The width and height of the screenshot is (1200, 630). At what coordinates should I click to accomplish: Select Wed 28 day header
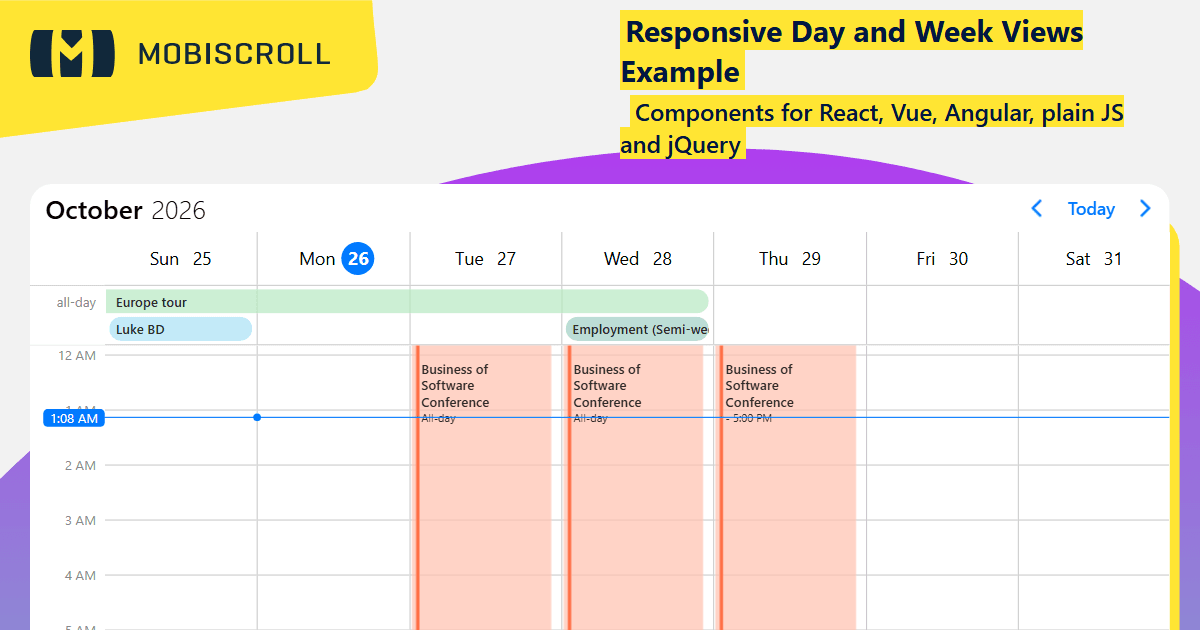tap(638, 259)
